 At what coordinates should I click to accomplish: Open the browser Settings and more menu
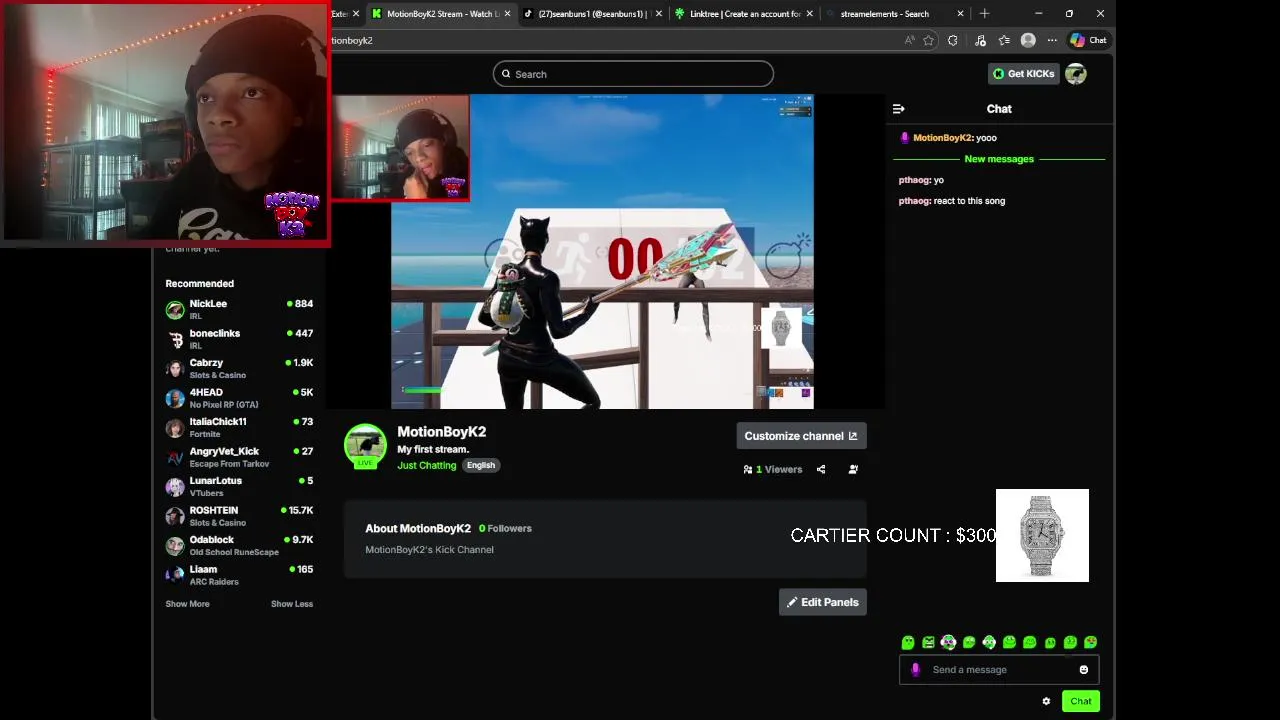click(x=1052, y=40)
